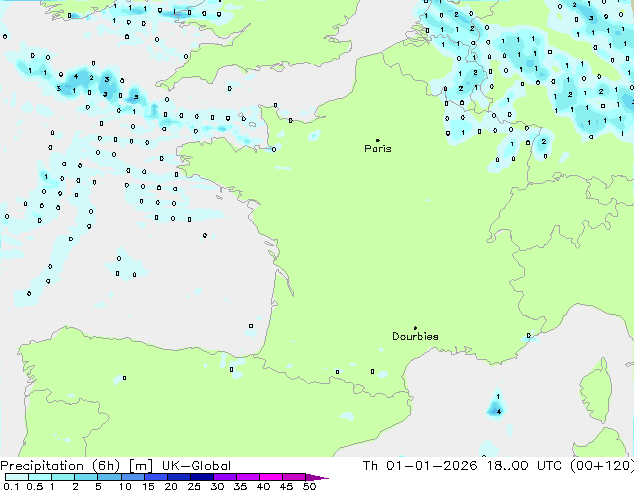Click the '0.1' legend scale number
634x490 pixels.
11,486
